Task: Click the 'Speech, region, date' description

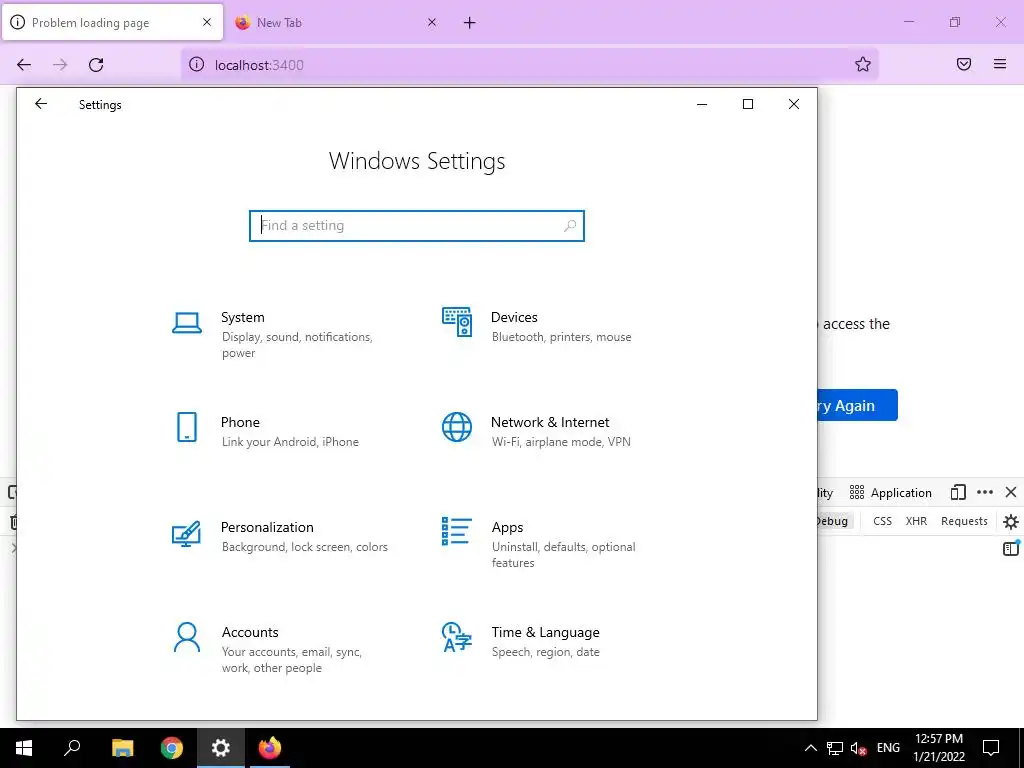Action: point(545,652)
